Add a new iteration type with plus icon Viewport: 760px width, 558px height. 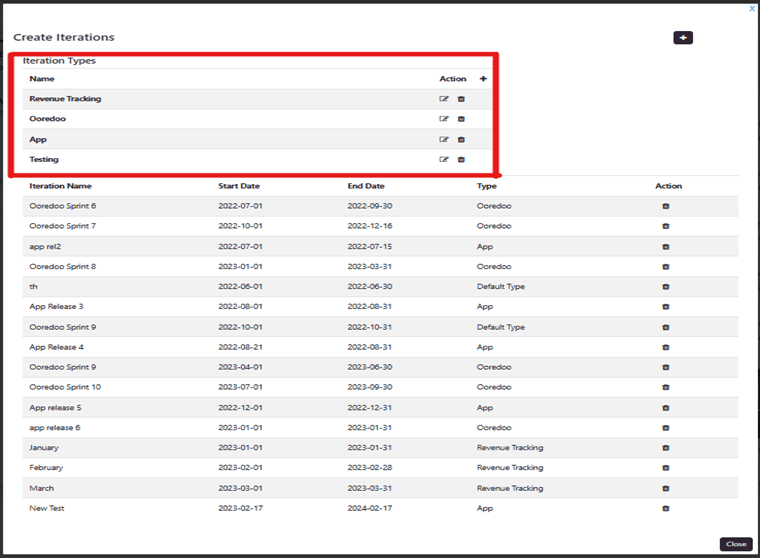coord(483,79)
